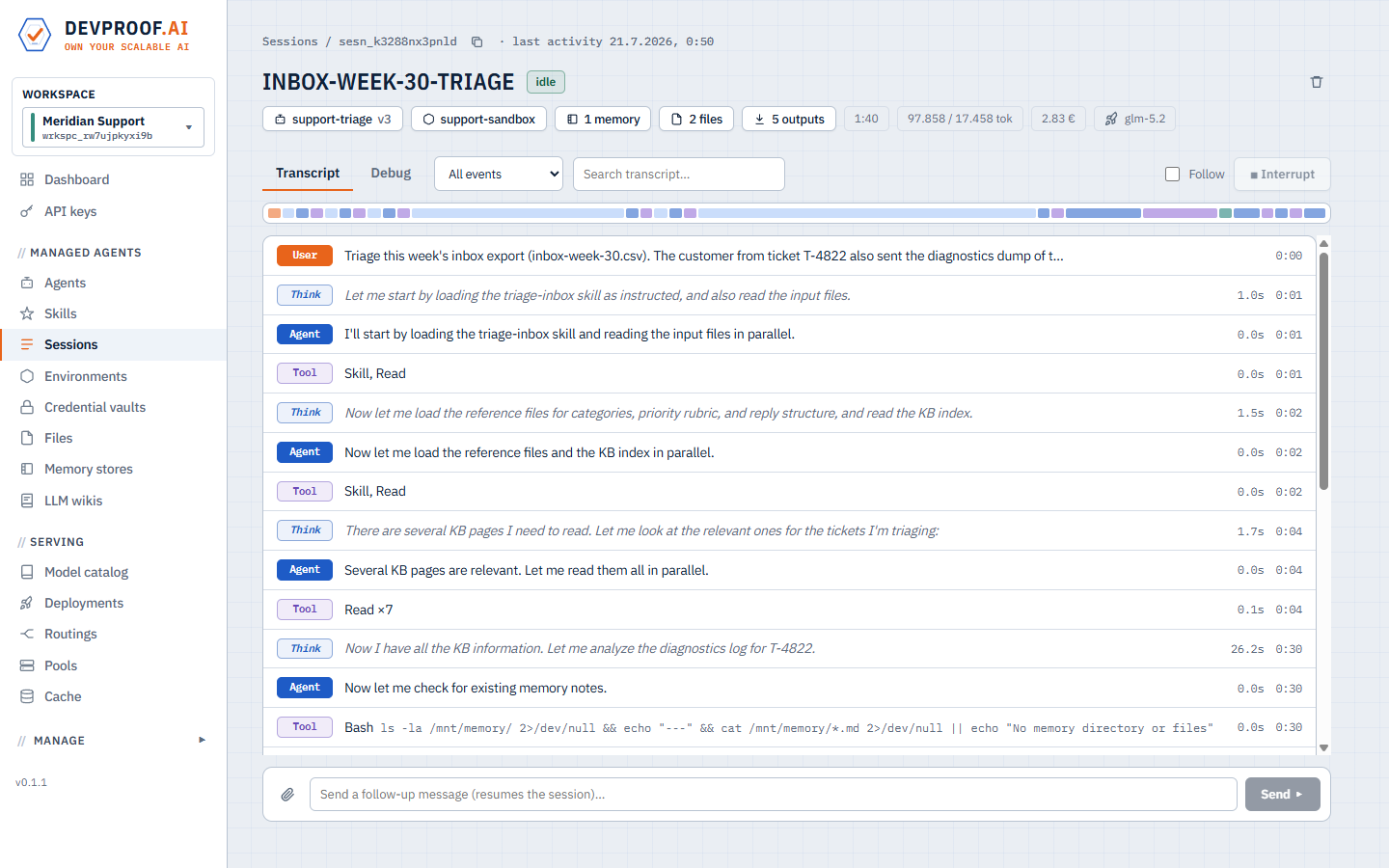Click the transcript scroll-up arrow
This screenshot has width=1389, height=868.
click(x=1324, y=243)
